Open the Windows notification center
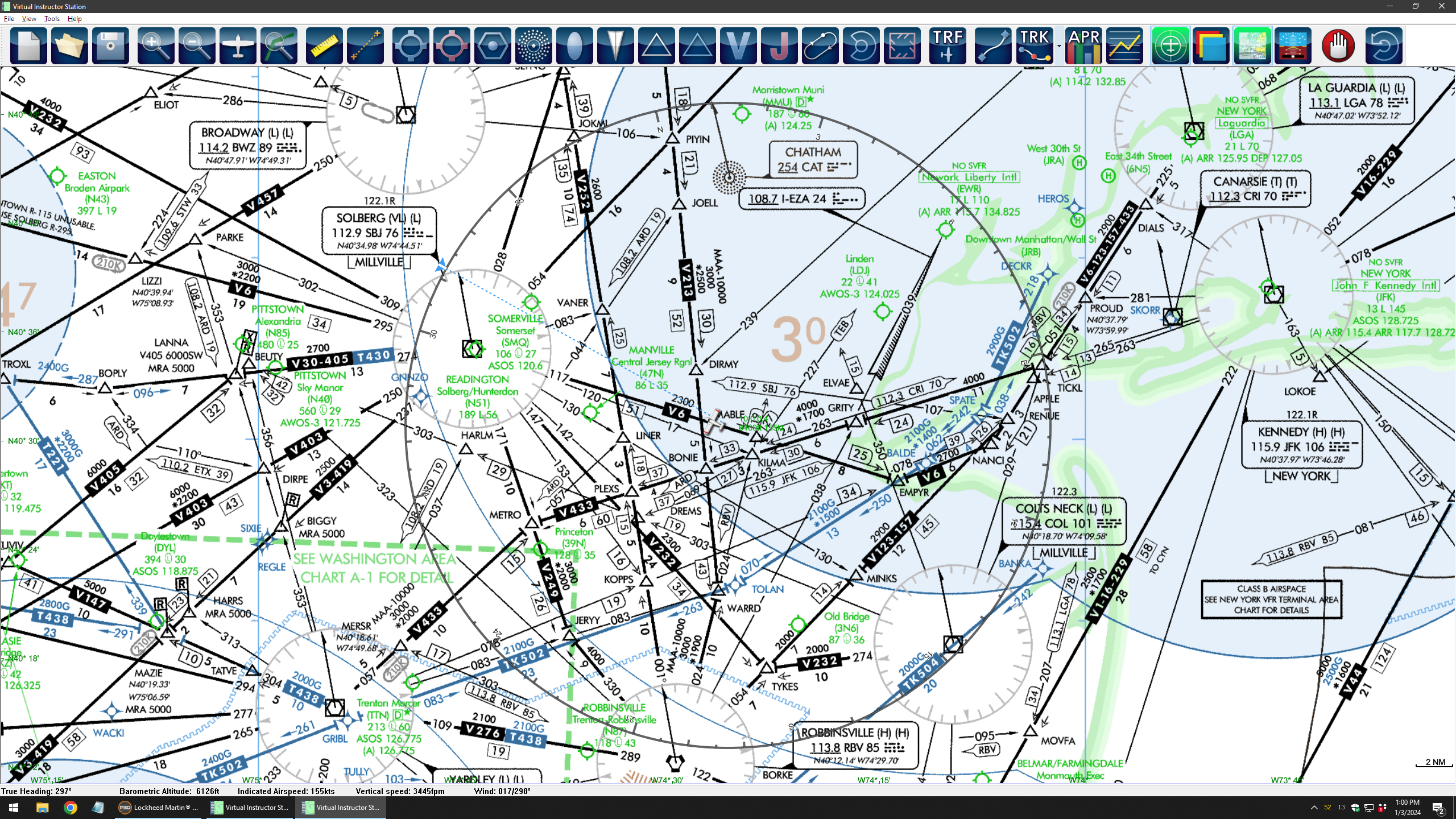Screen dimensions: 1456x819 click(x=1438, y=808)
